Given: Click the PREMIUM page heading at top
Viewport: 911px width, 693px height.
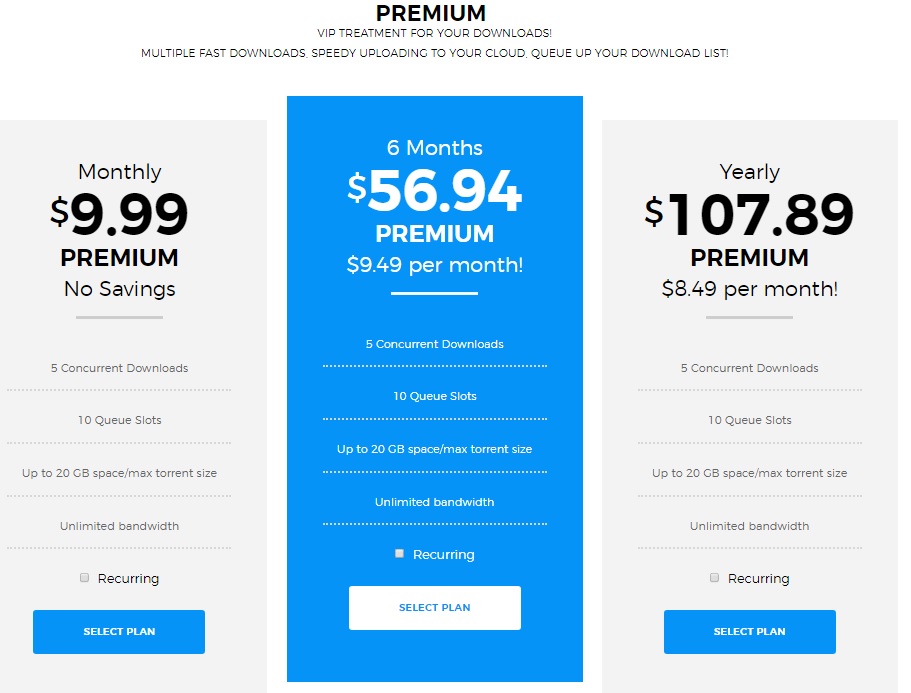Looking at the screenshot, I should 431,13.
